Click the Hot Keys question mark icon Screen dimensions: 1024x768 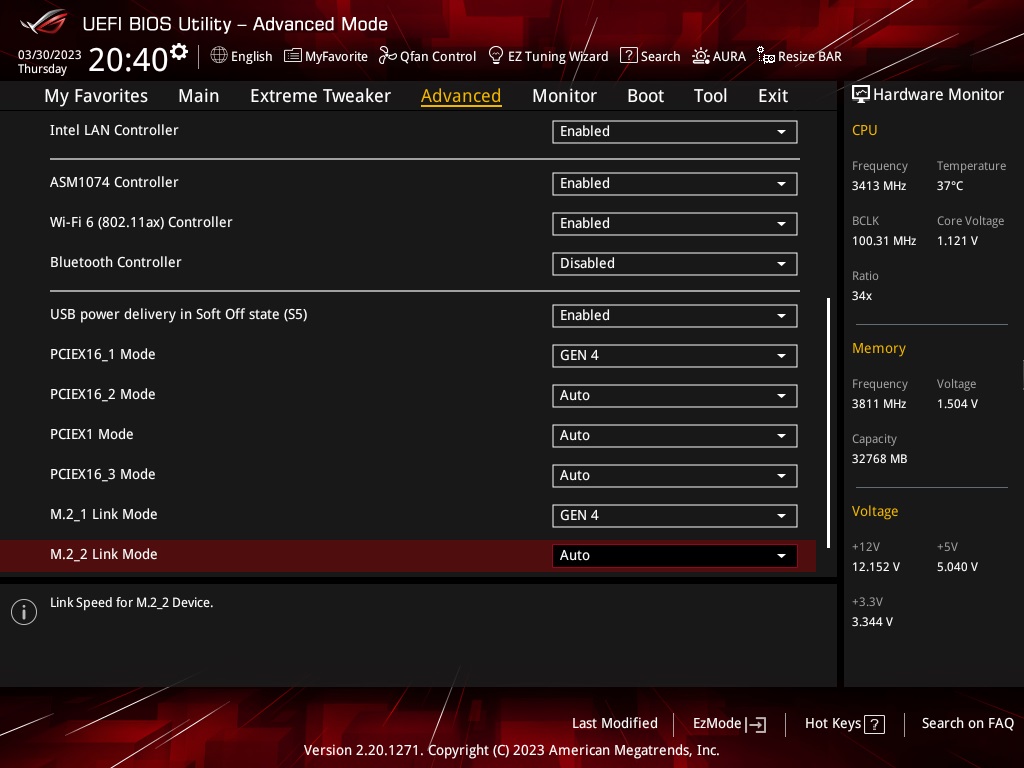874,724
